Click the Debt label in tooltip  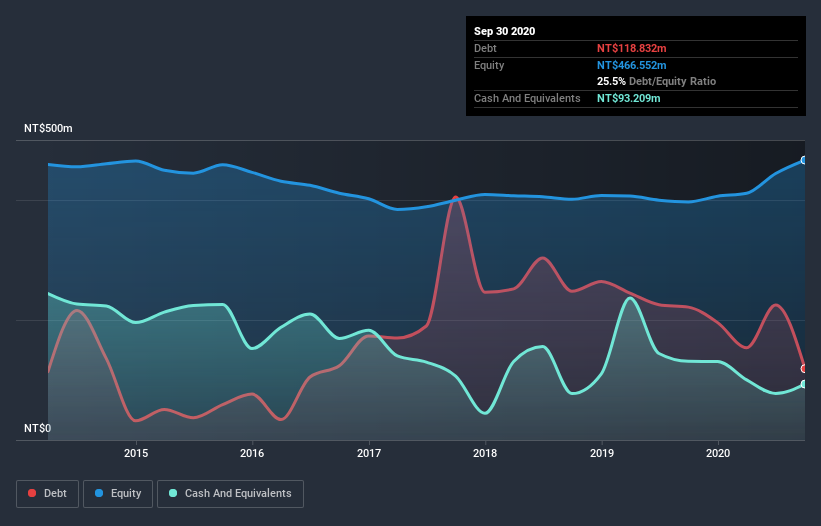[485, 48]
